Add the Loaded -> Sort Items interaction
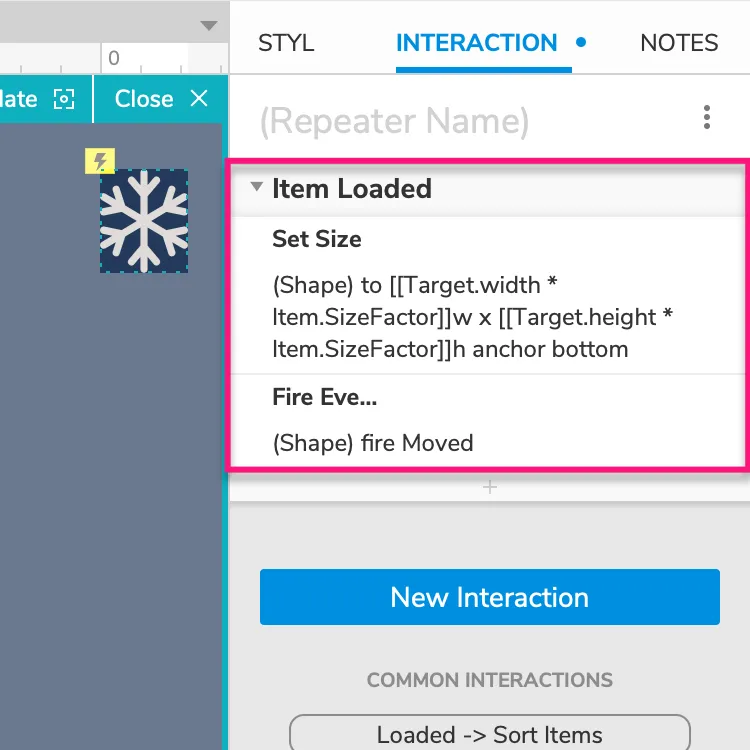Viewport: 750px width, 750px height. pos(489,735)
